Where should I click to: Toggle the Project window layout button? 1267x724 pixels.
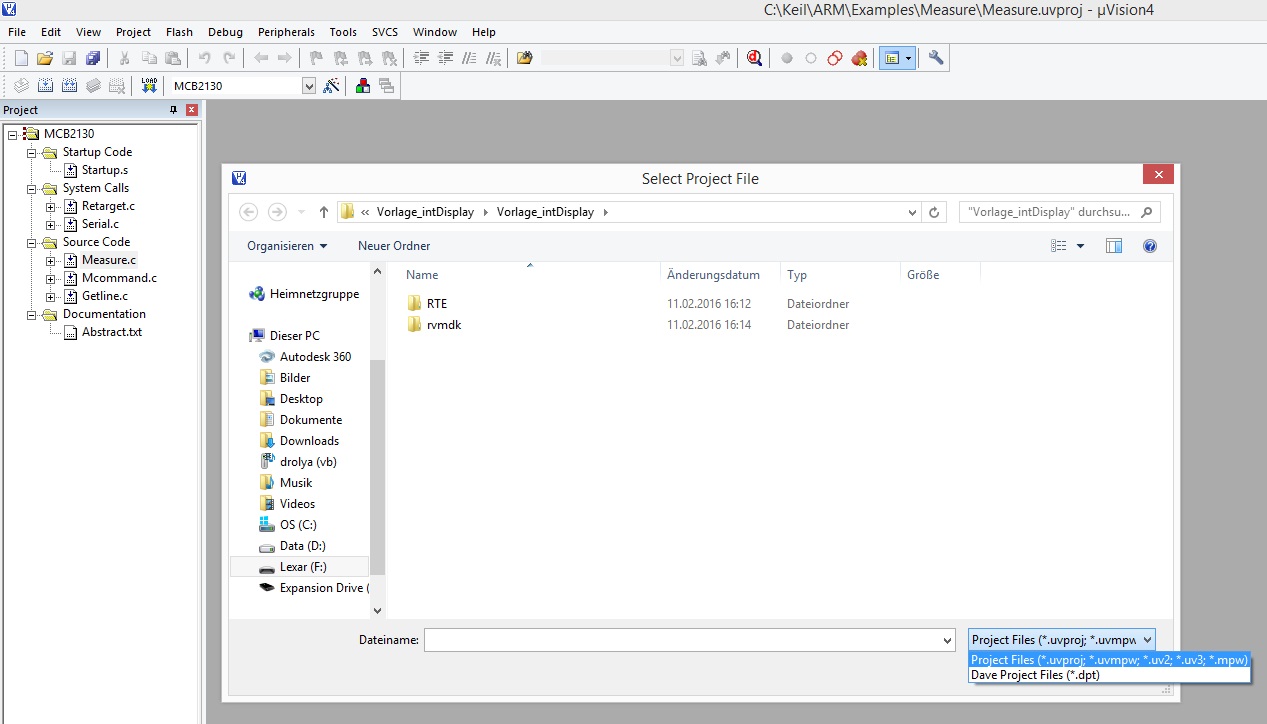click(x=891, y=58)
